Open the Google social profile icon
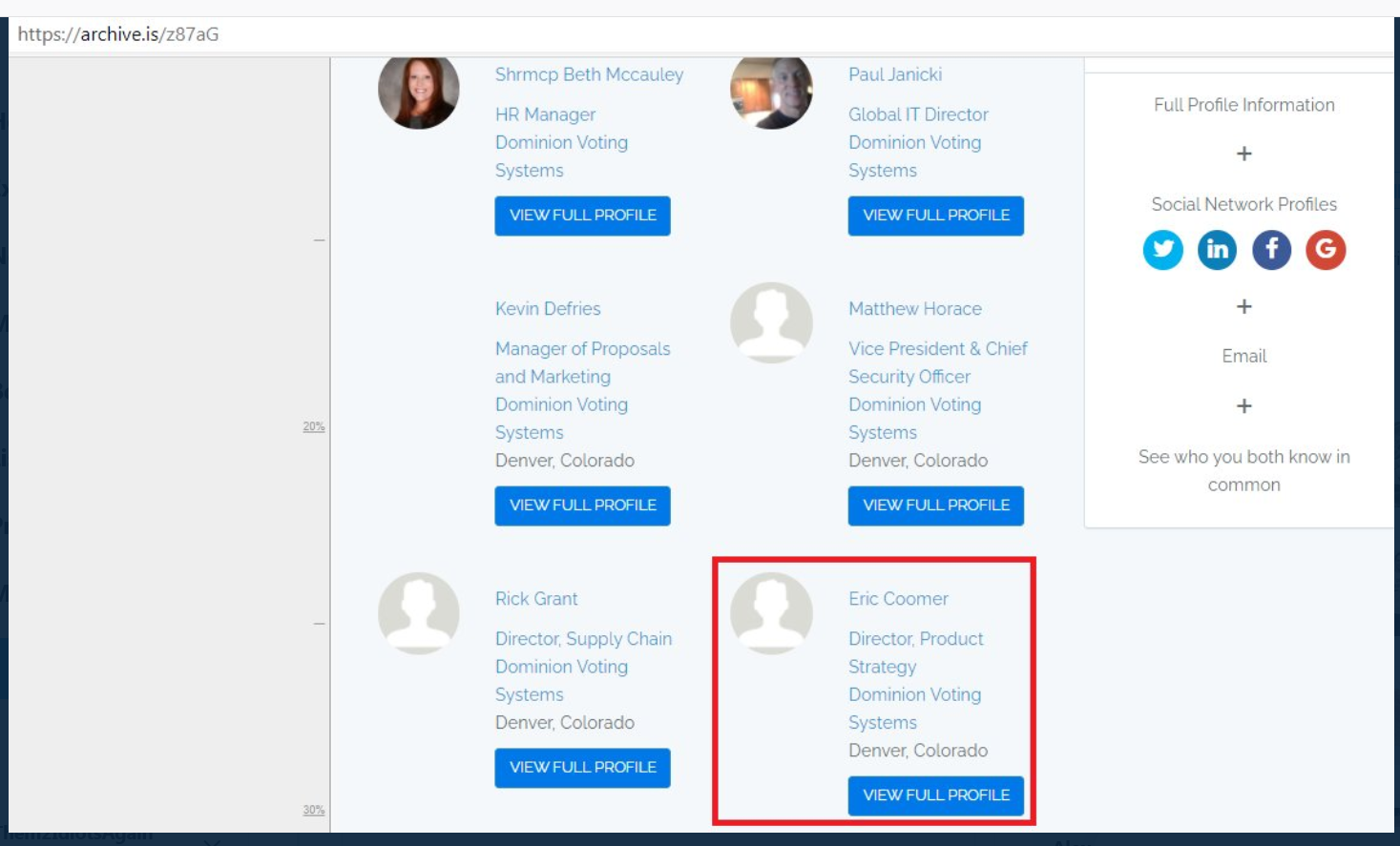 click(1326, 250)
